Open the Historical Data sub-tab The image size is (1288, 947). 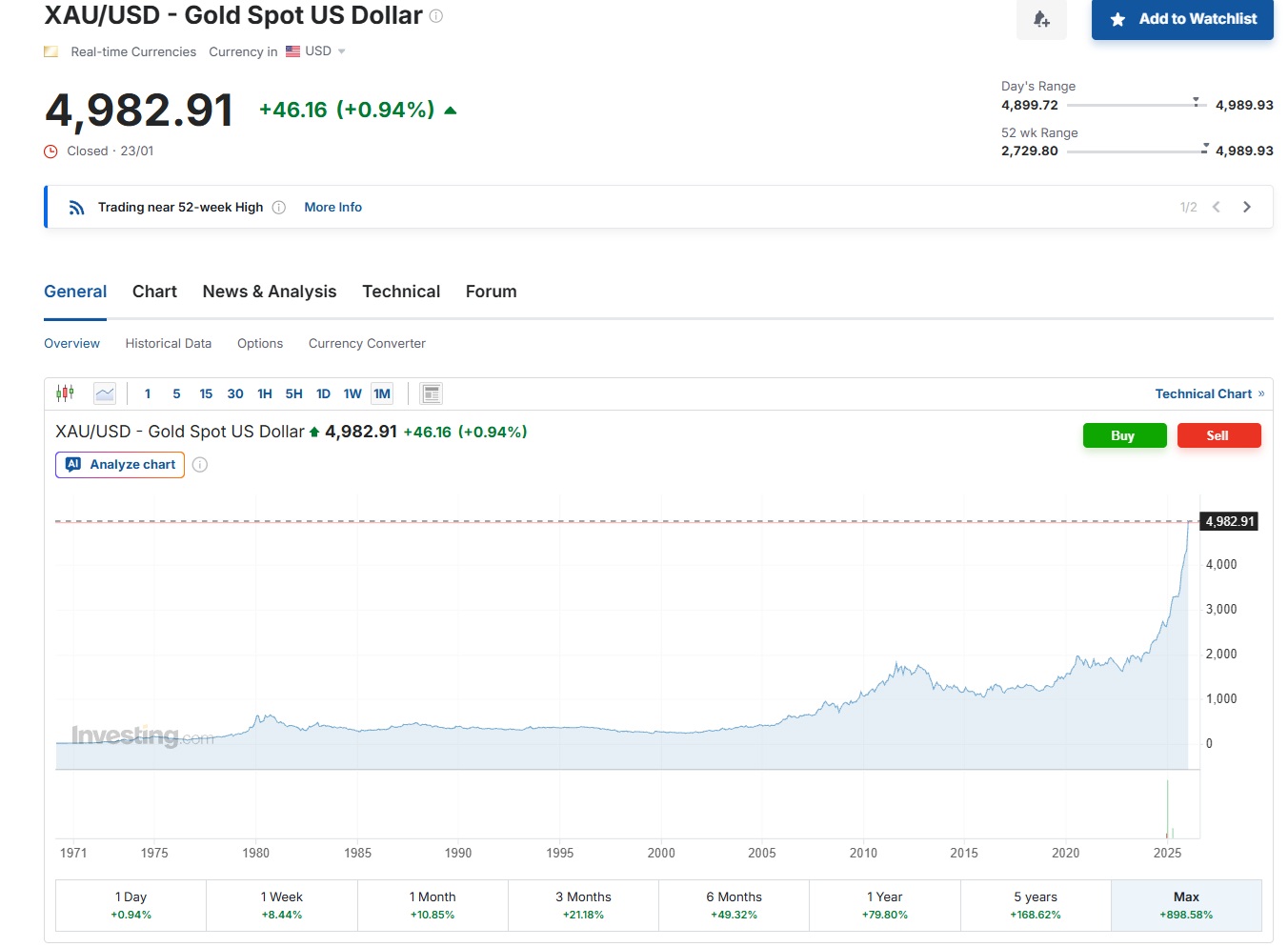point(169,344)
